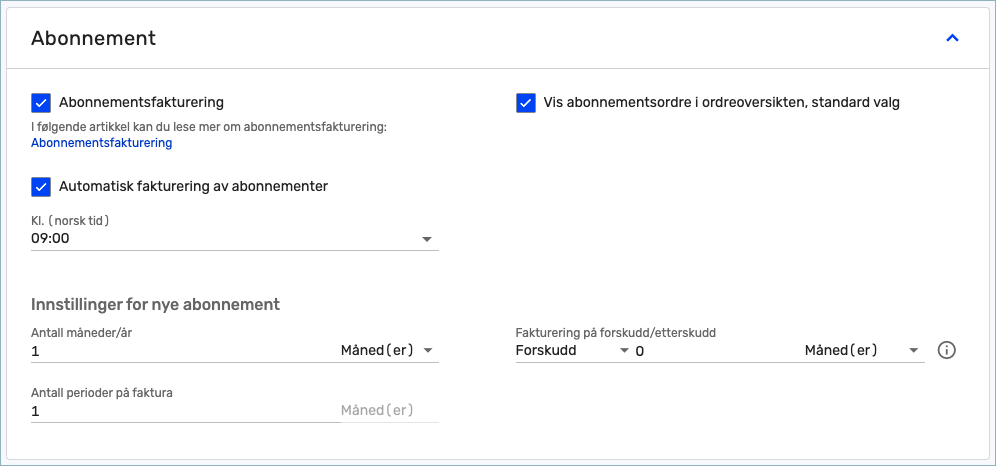Viewport: 996px width, 466px height.
Task: Open the Kl. (norsk tid) dropdown arrow
Action: (427, 239)
